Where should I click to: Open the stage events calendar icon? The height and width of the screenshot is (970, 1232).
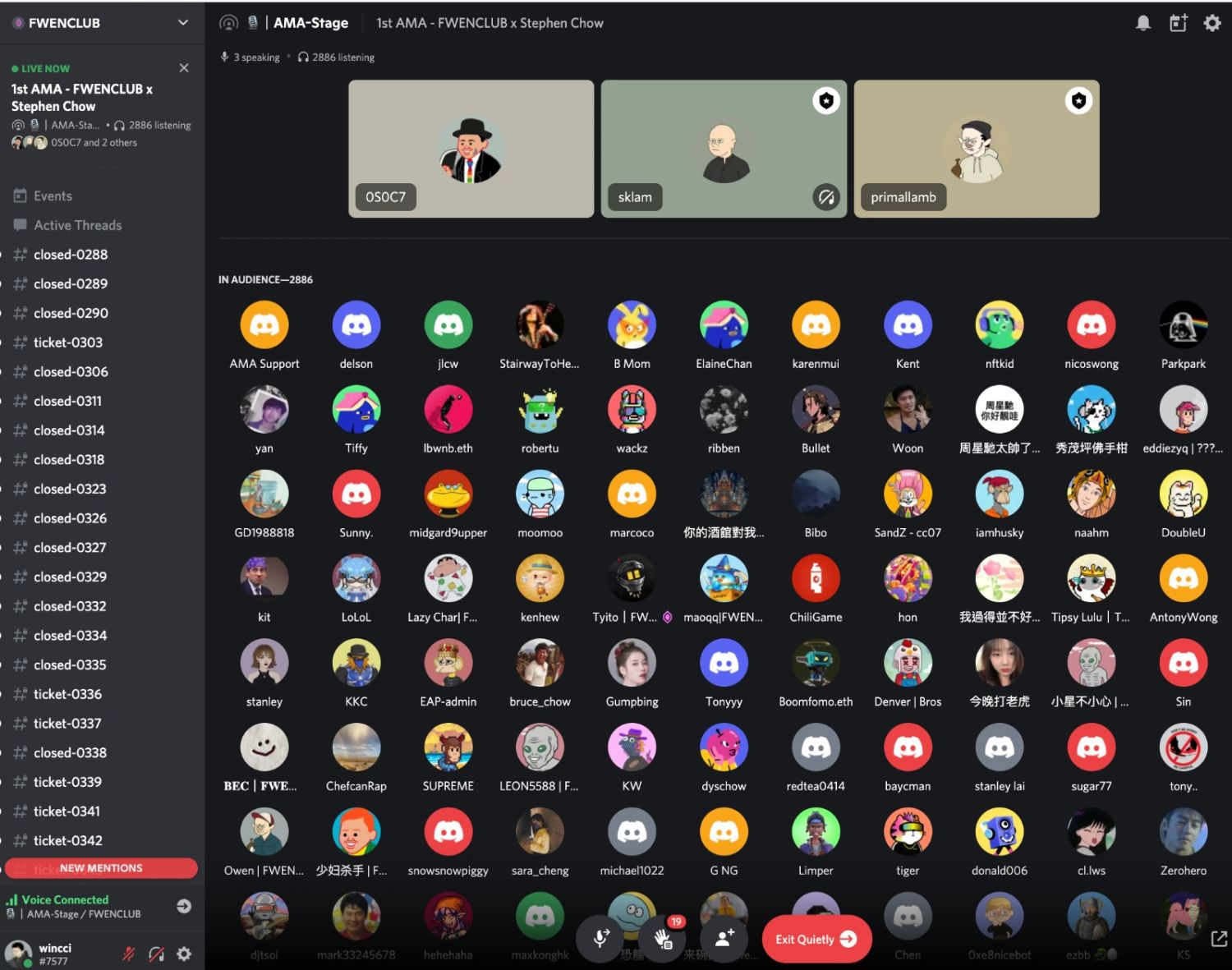pyautogui.click(x=1178, y=23)
